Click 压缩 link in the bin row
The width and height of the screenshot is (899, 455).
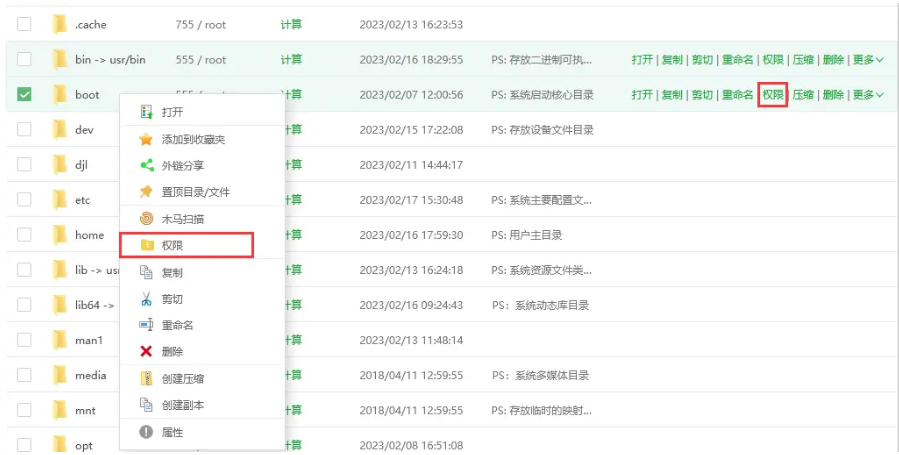[803, 60]
